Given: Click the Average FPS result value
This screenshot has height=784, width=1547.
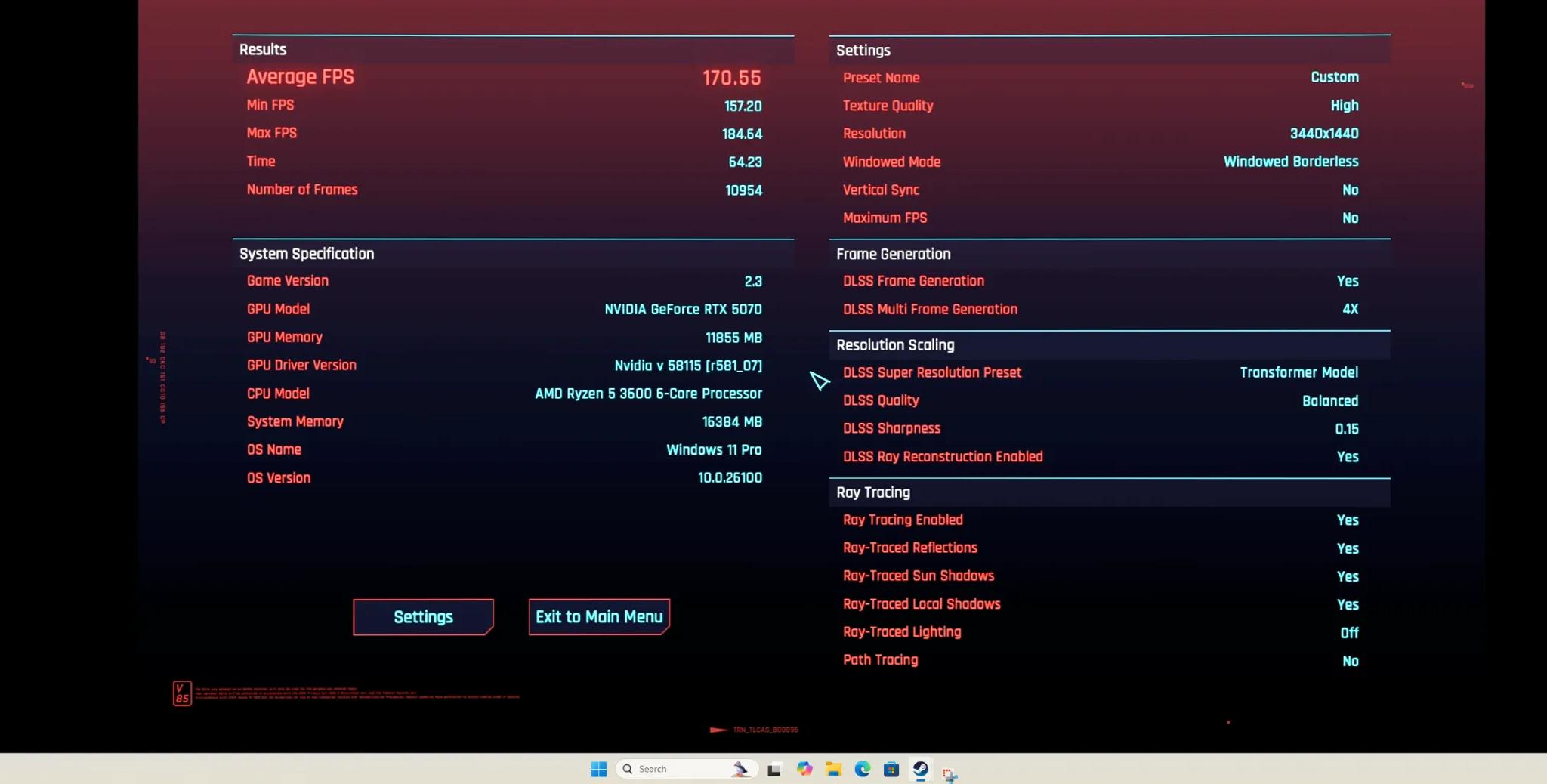Looking at the screenshot, I should pos(731,78).
